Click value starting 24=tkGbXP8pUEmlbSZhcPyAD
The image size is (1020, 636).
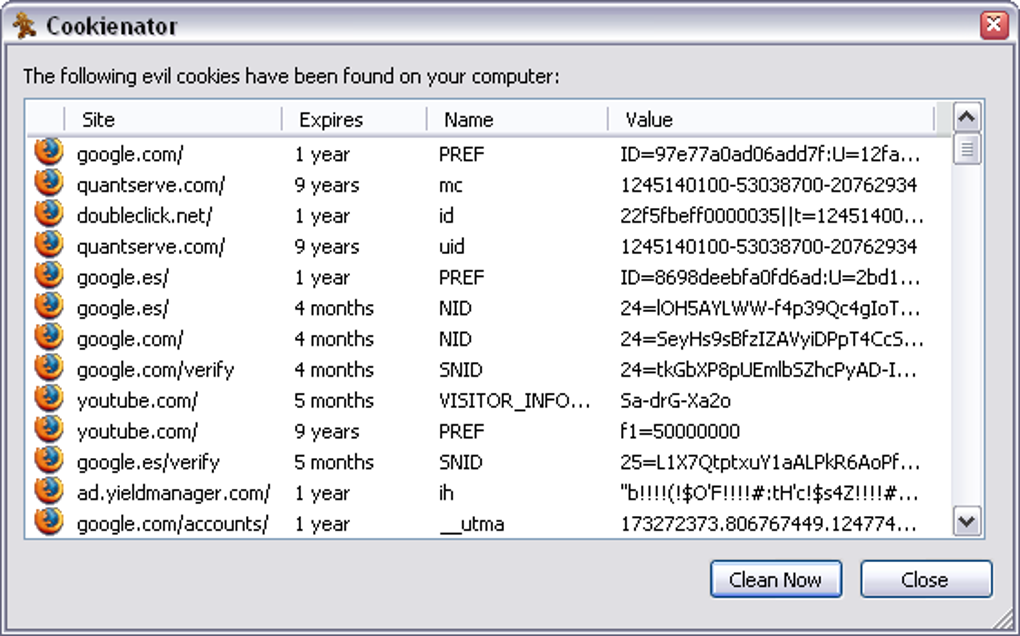pos(768,370)
